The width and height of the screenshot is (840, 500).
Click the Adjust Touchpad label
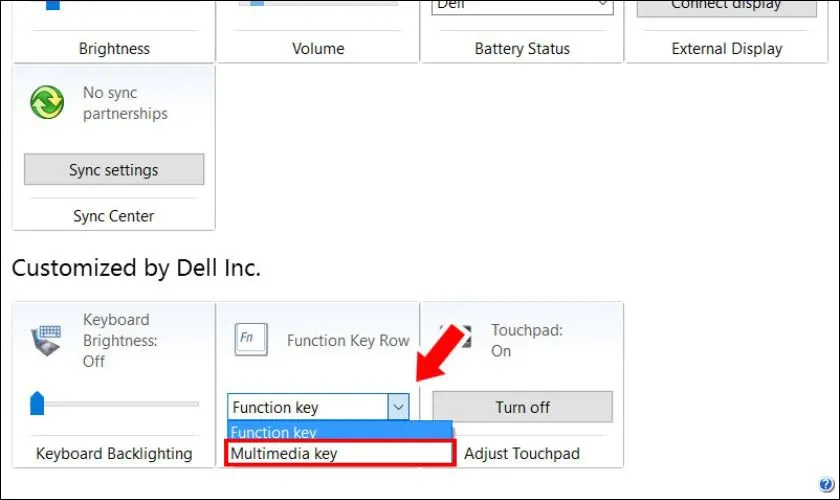pos(522,453)
